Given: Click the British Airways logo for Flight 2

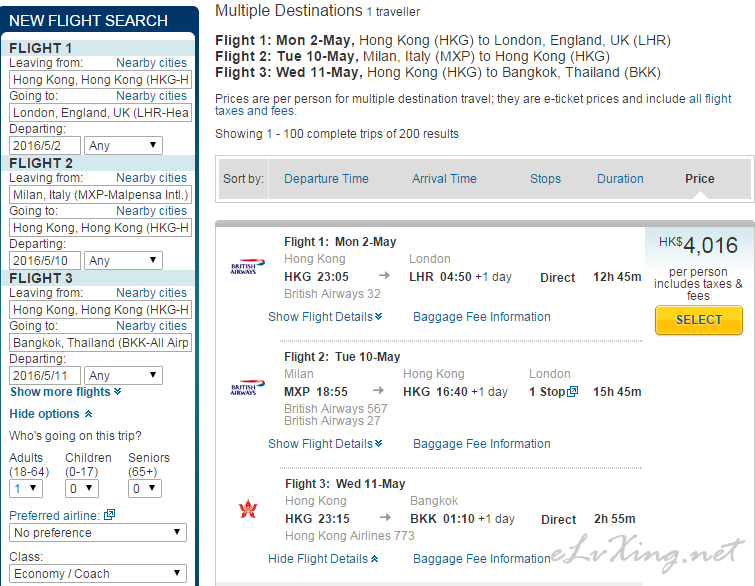Looking at the screenshot, I should (x=247, y=387).
